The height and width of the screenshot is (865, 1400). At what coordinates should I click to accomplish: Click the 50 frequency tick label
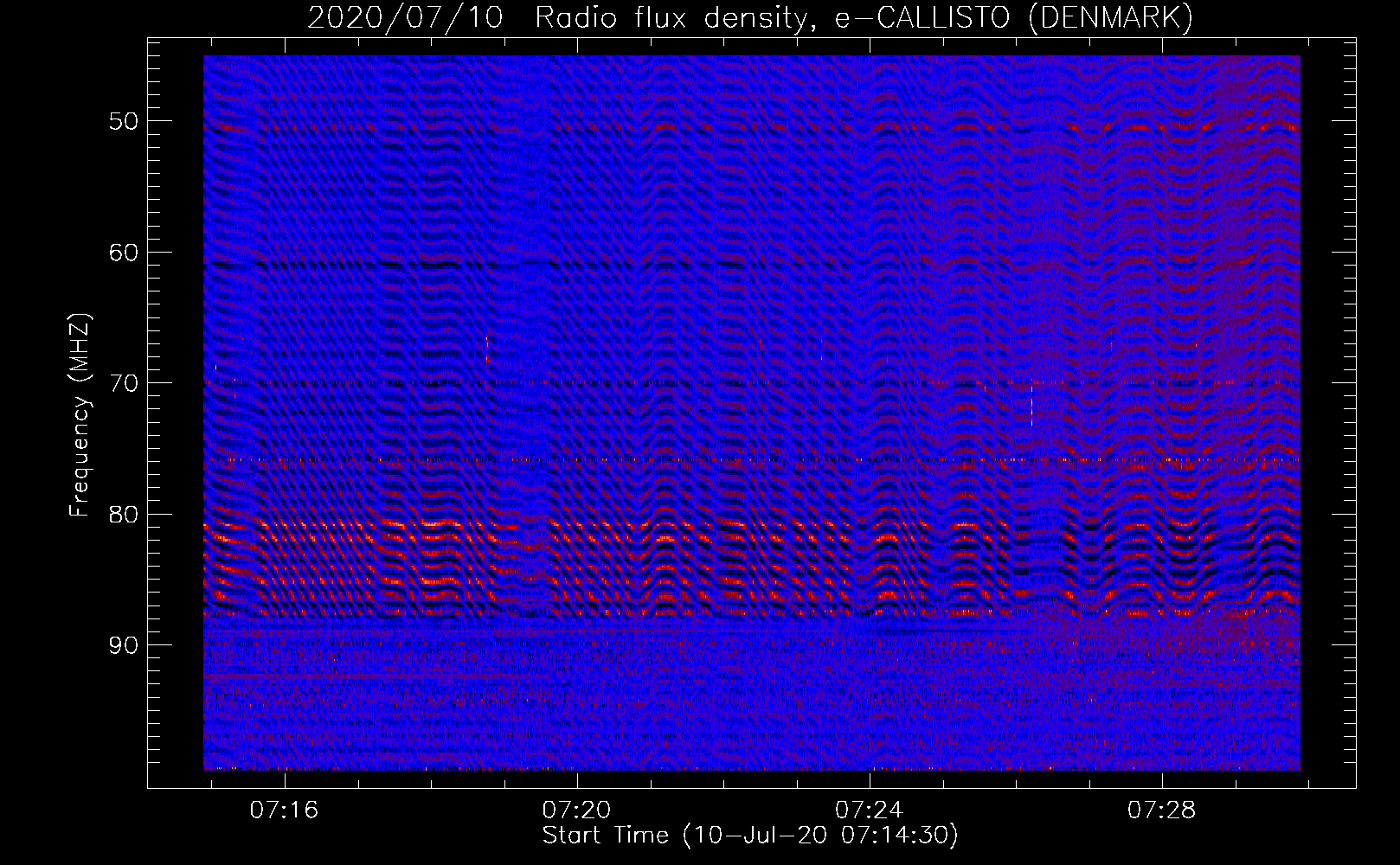click(x=124, y=120)
